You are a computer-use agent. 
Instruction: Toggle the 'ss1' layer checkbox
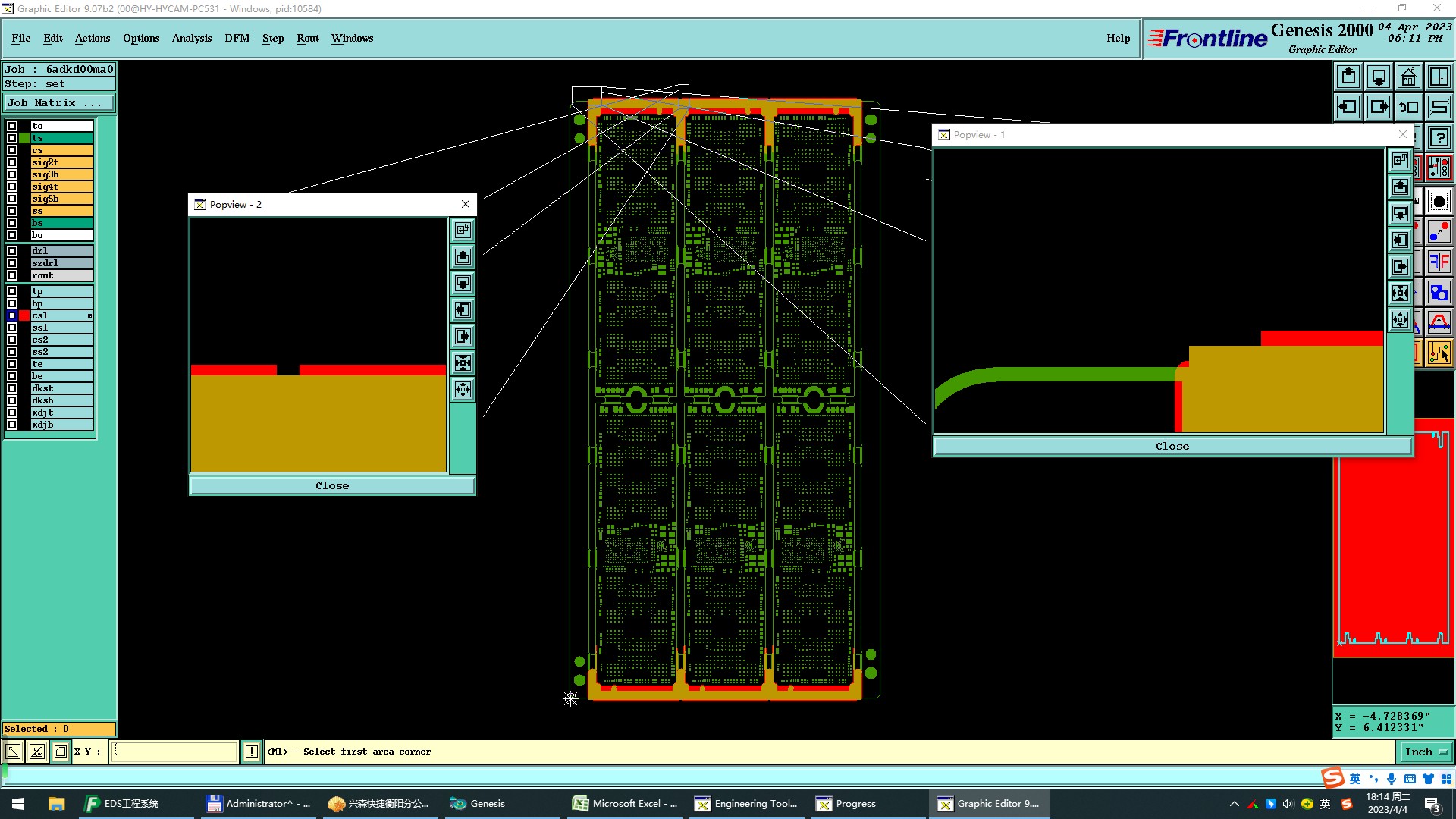pyautogui.click(x=12, y=328)
